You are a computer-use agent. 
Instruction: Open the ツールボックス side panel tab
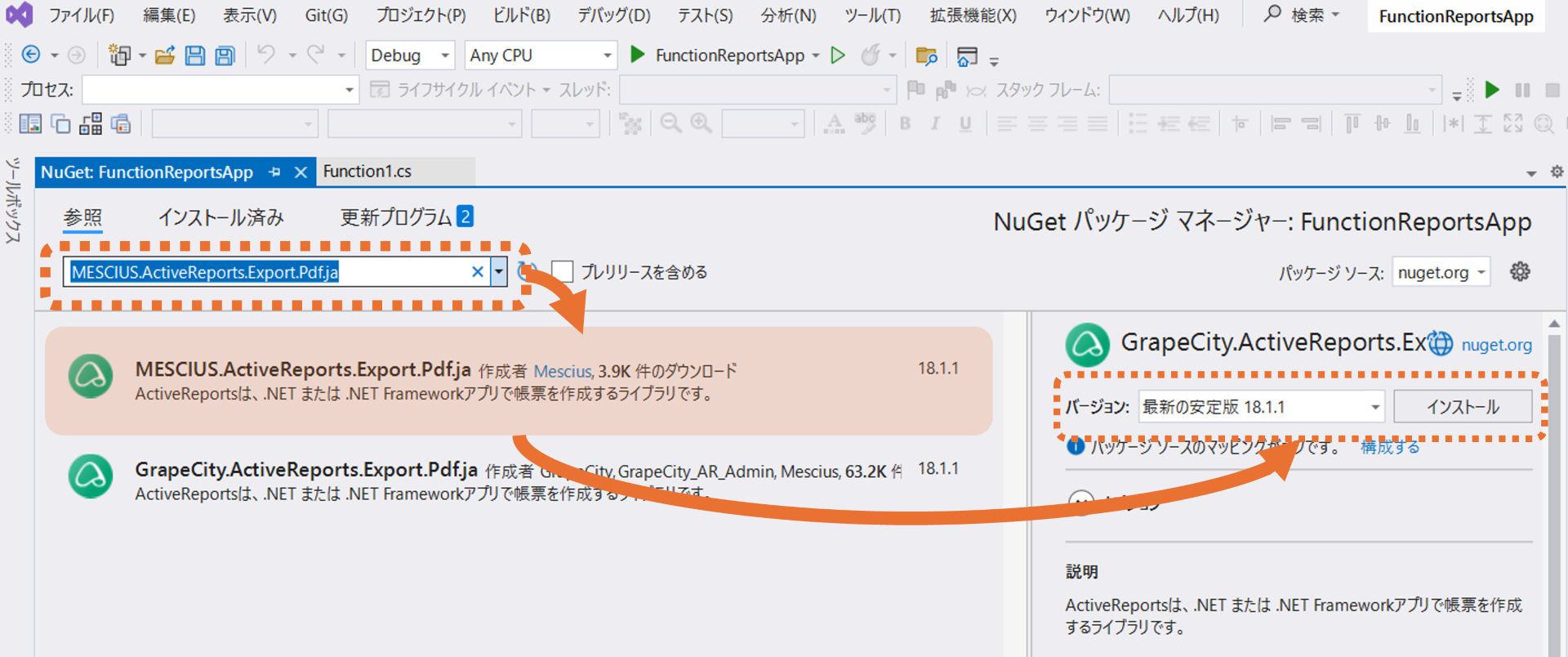pyautogui.click(x=12, y=200)
